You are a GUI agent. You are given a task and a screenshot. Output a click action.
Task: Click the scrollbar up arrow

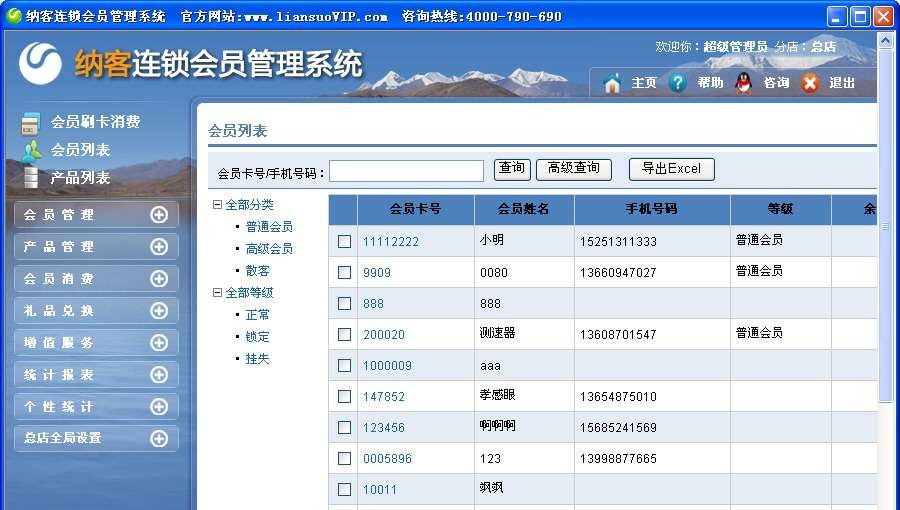pyautogui.click(x=885, y=40)
